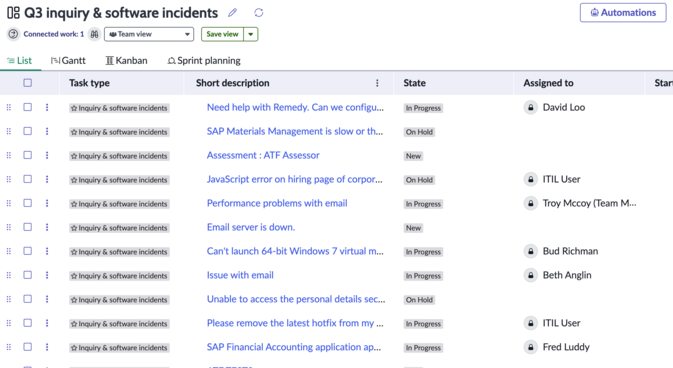Open SAP Financial Accounting application link
This screenshot has height=368, width=673.
click(294, 347)
